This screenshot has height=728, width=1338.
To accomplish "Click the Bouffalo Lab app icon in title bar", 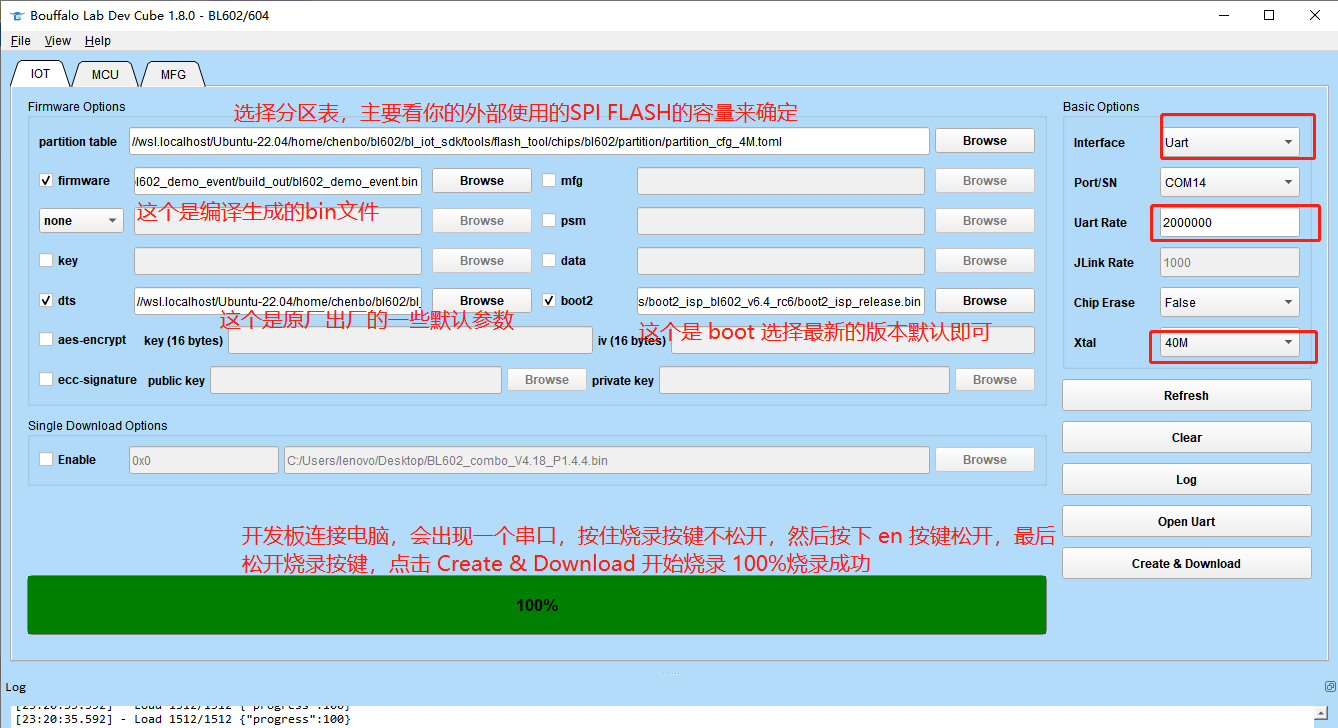I will coord(15,15).
